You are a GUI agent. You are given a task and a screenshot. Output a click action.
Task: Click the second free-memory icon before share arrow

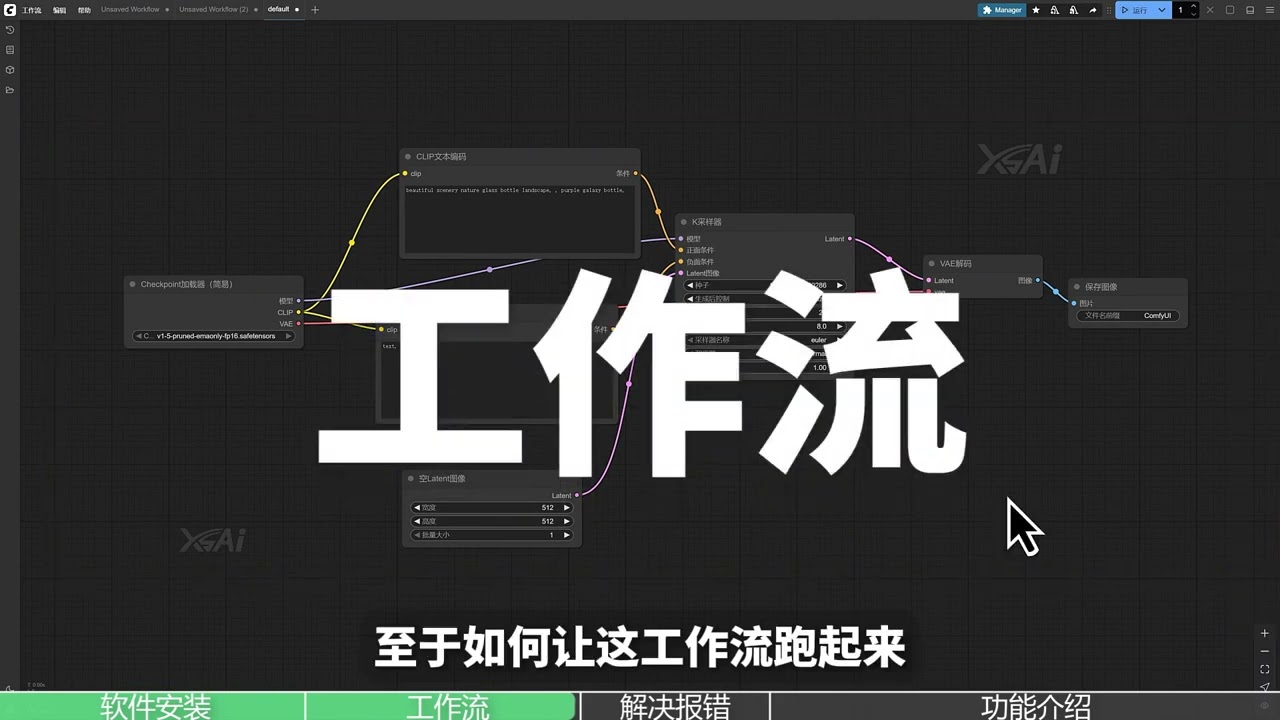pyautogui.click(x=1073, y=10)
